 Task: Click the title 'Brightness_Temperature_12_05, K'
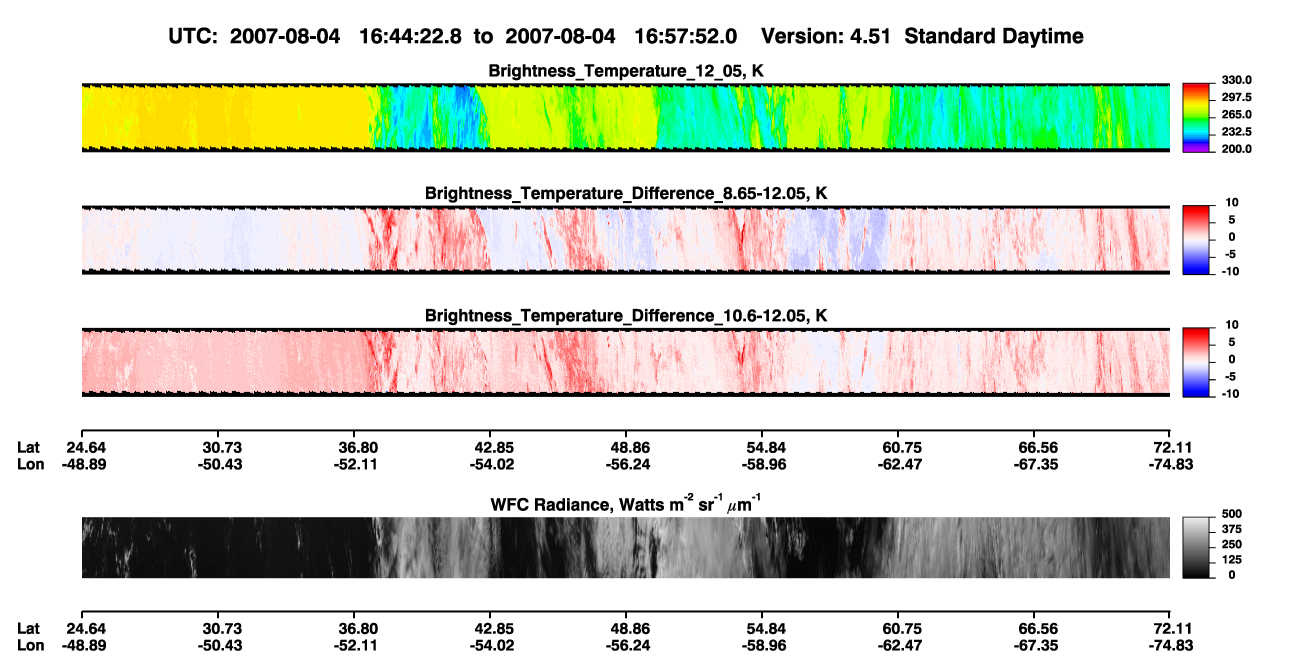click(x=626, y=71)
